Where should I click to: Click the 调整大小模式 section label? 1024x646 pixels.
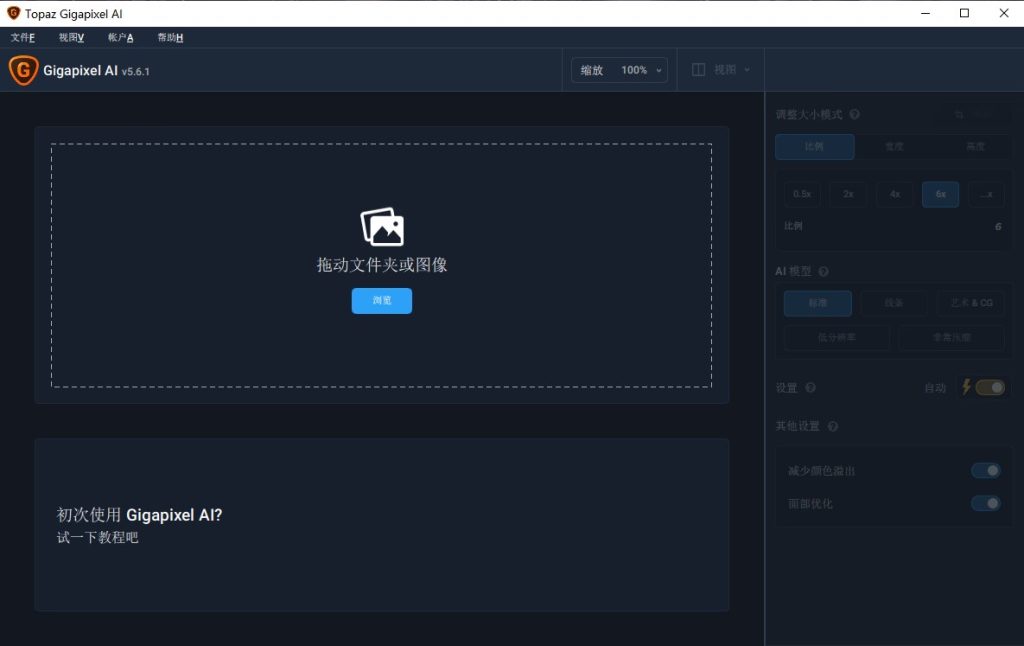pyautogui.click(x=808, y=114)
